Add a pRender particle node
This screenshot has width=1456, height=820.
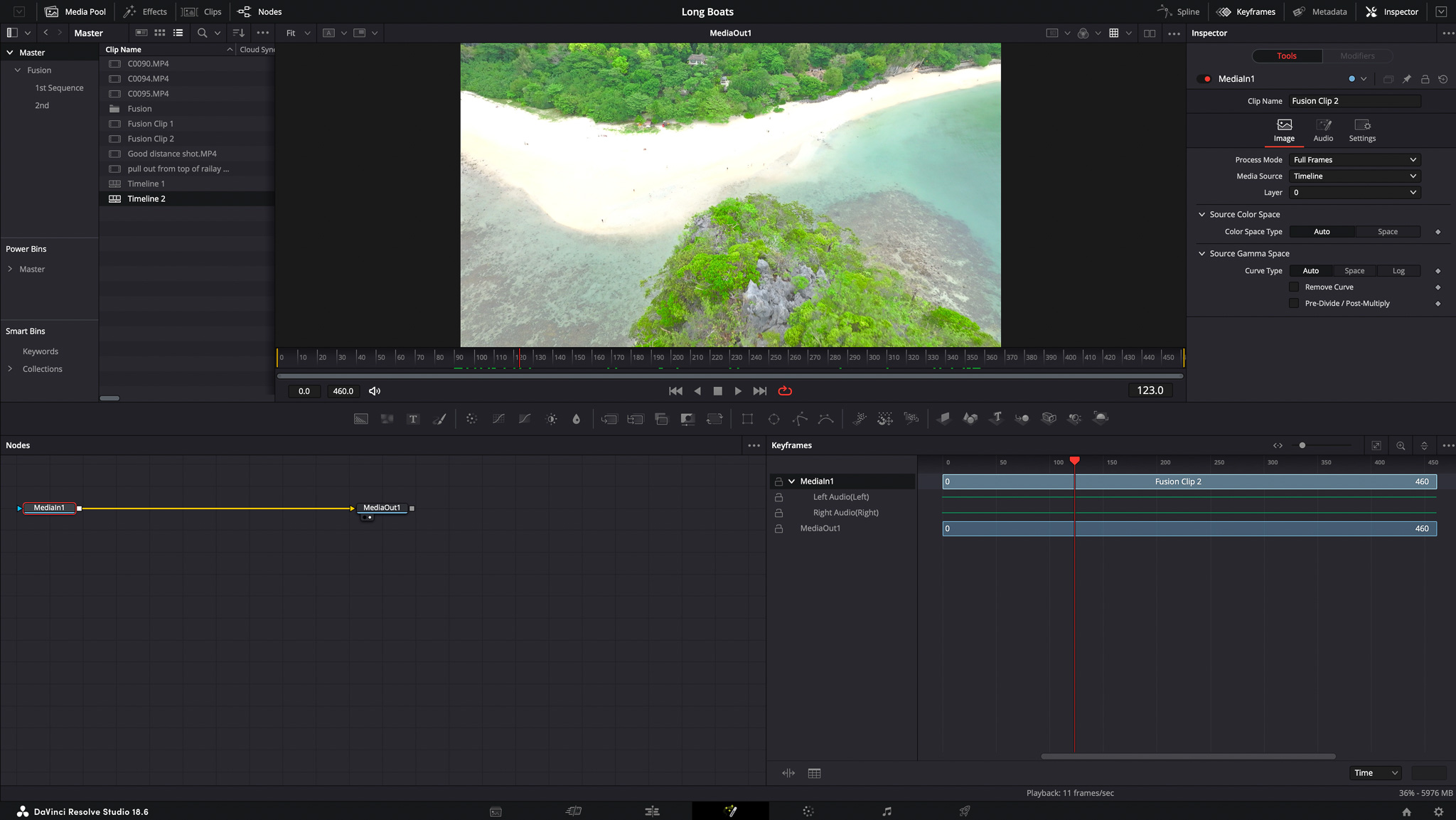pyautogui.click(x=911, y=419)
